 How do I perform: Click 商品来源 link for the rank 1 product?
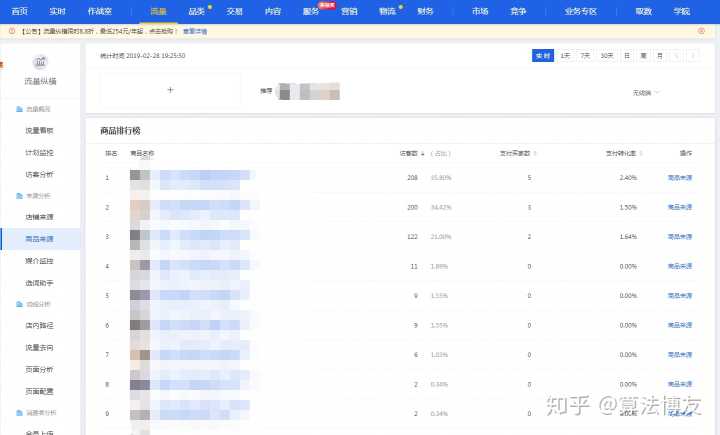click(680, 178)
